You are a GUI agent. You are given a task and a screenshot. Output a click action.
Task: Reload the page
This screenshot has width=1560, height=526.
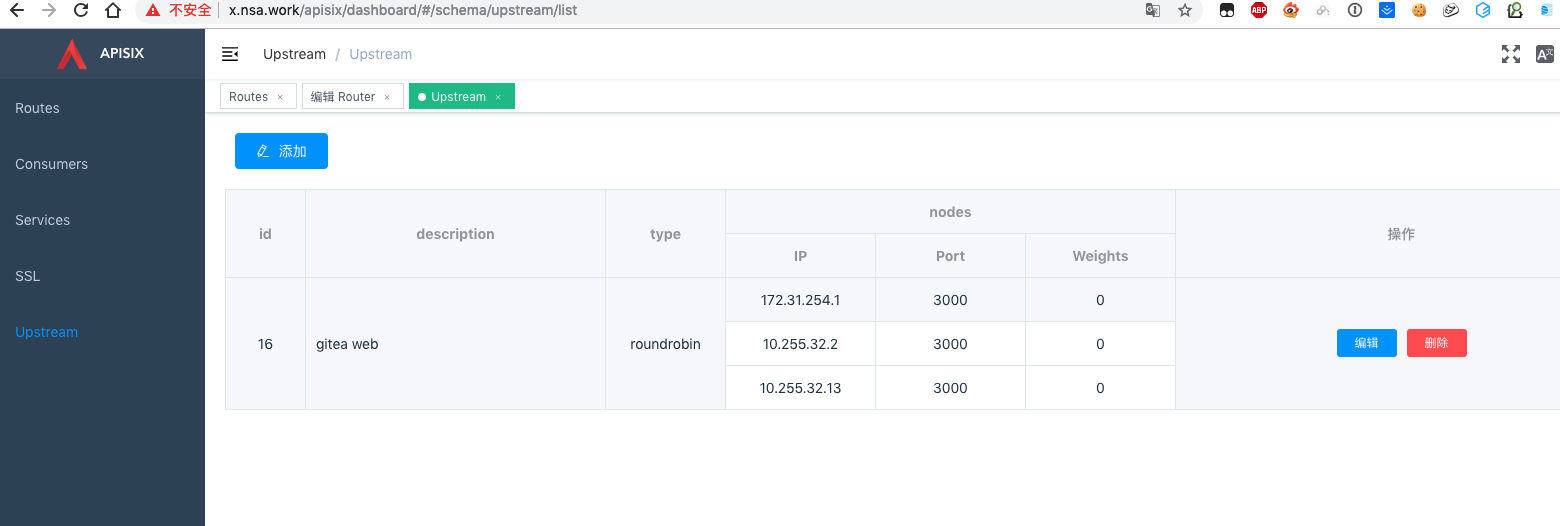coord(81,10)
